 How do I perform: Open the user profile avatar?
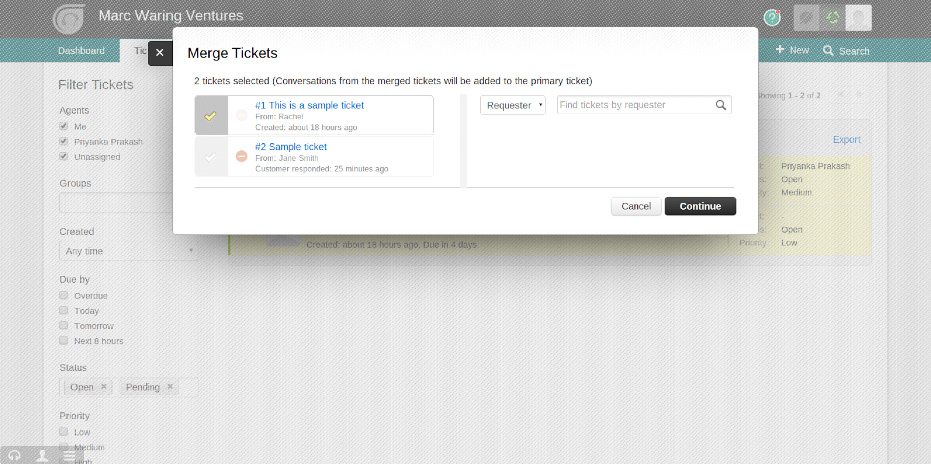[858, 18]
